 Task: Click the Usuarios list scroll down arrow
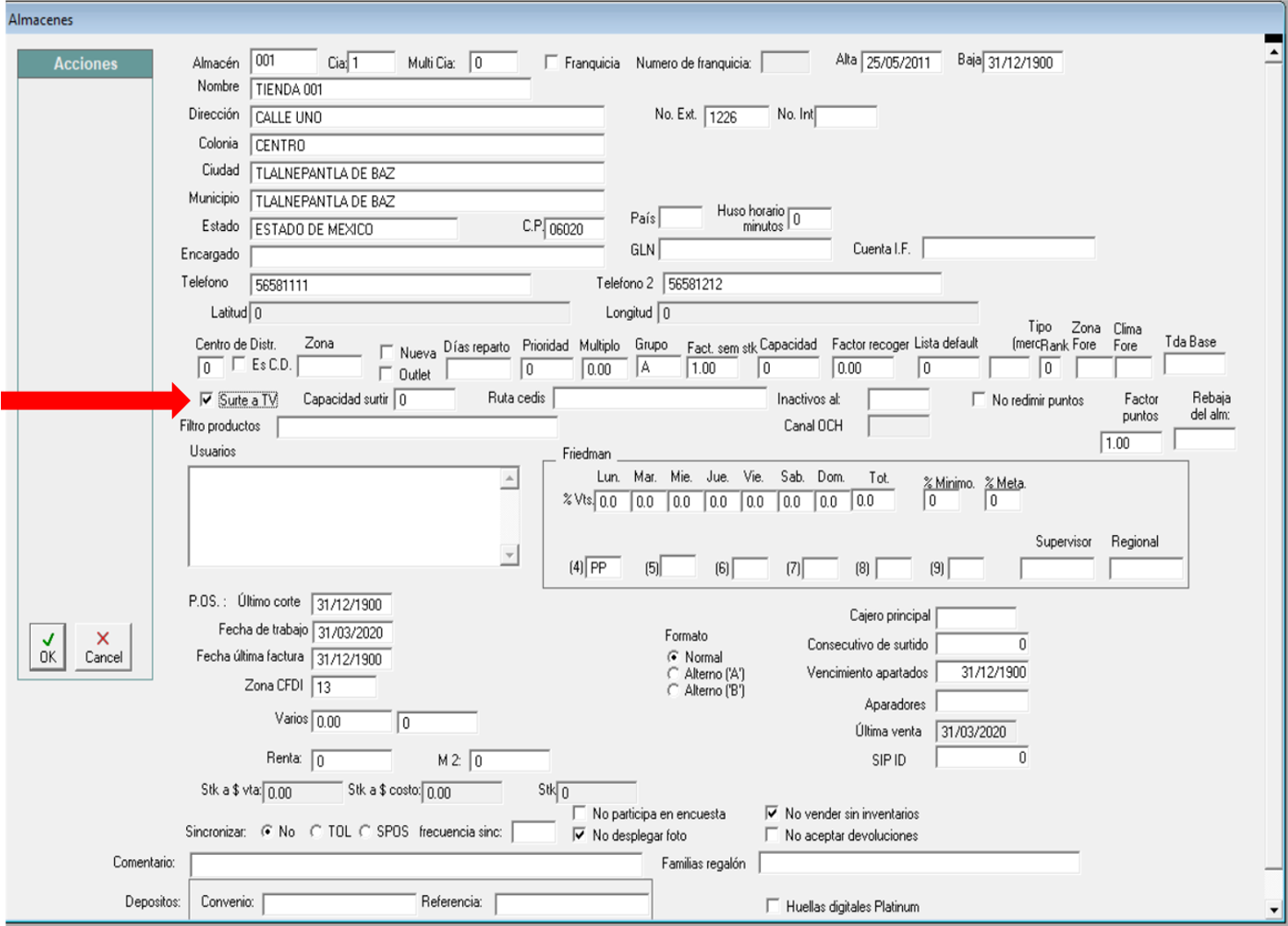click(x=510, y=555)
